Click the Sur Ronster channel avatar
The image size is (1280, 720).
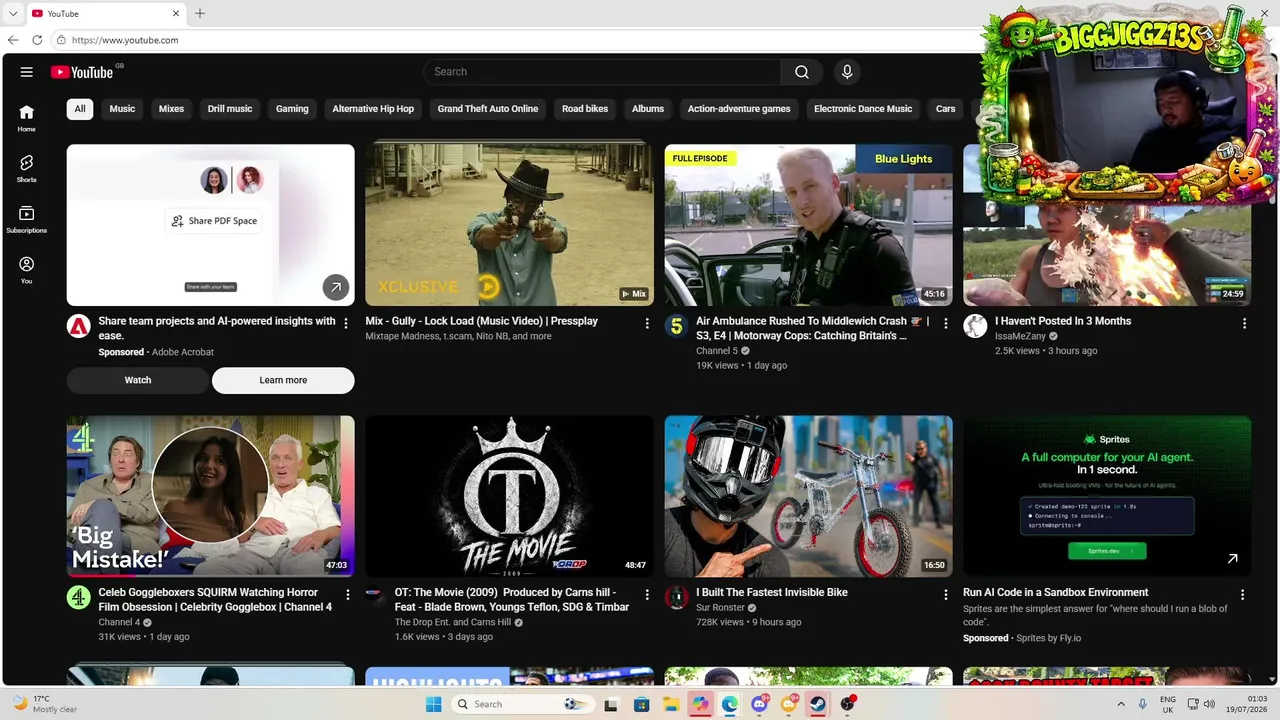[x=677, y=597]
